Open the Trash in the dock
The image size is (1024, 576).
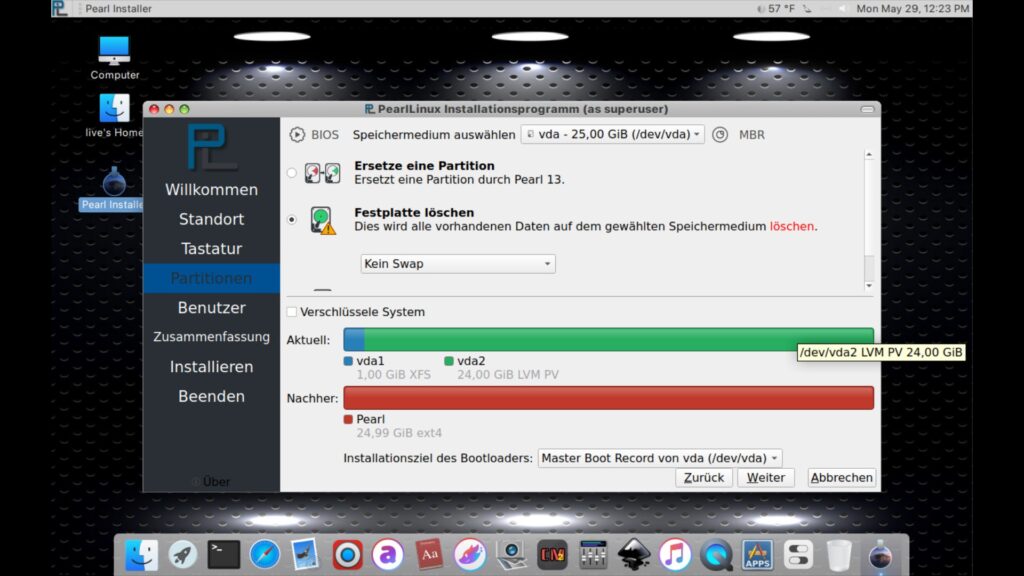(x=839, y=554)
